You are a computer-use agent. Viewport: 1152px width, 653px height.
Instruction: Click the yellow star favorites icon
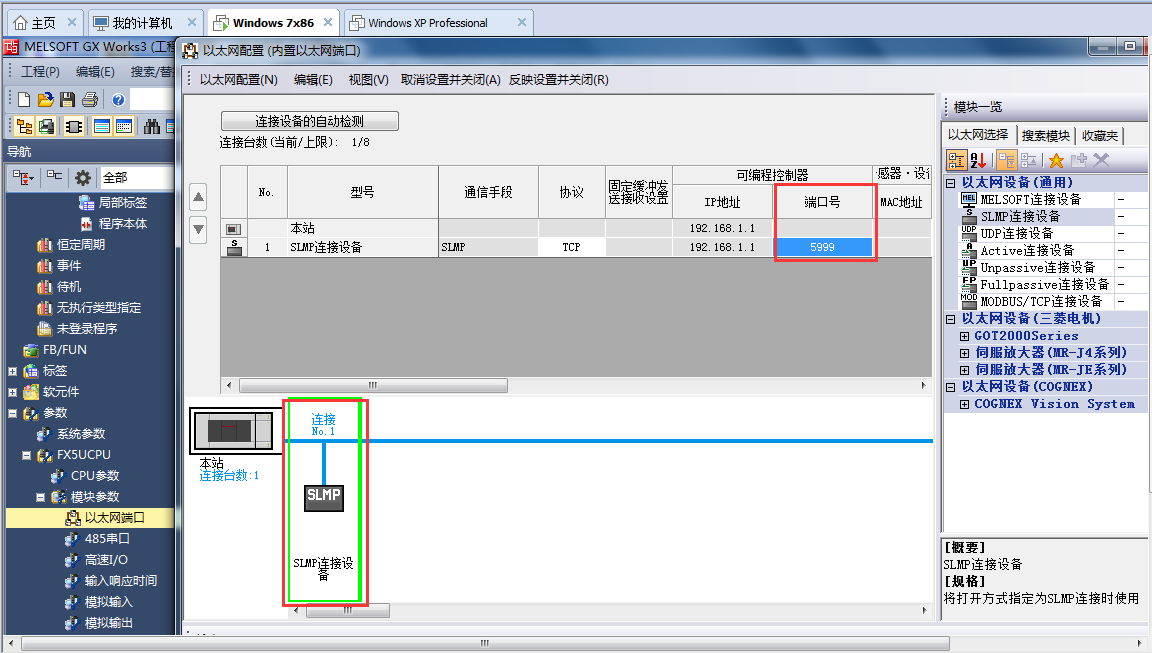(1056, 160)
